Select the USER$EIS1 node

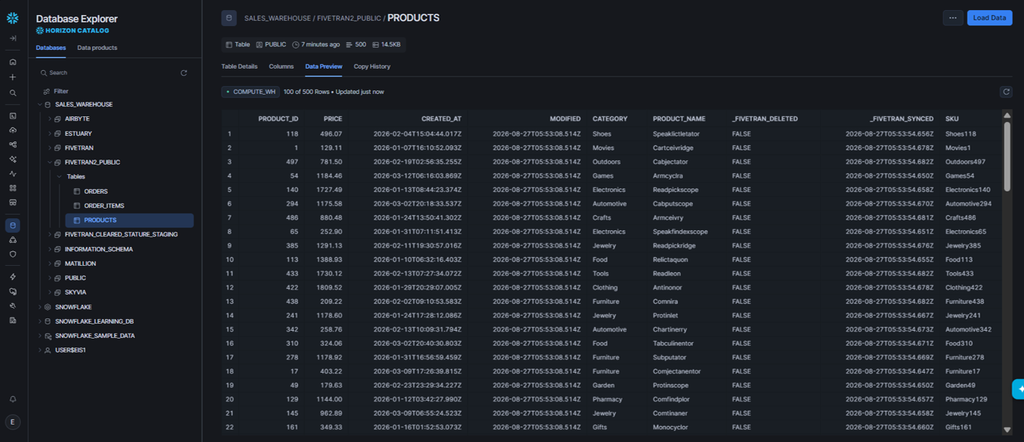(x=71, y=350)
